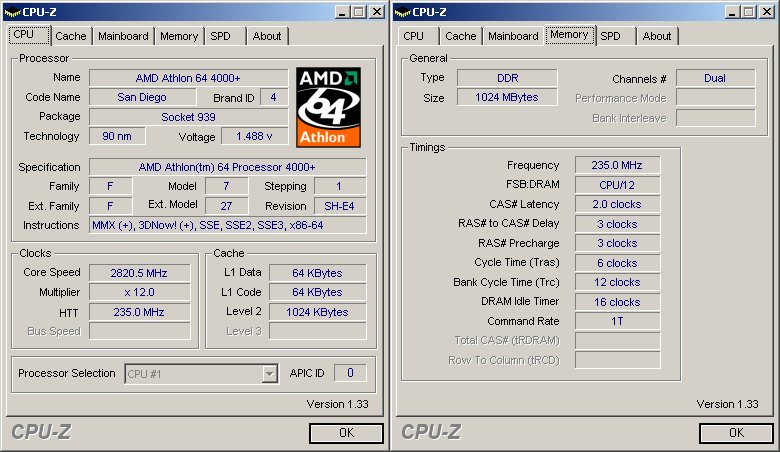
Task: Click the Name field AMD Athlon 64 4000+
Action: (x=189, y=78)
